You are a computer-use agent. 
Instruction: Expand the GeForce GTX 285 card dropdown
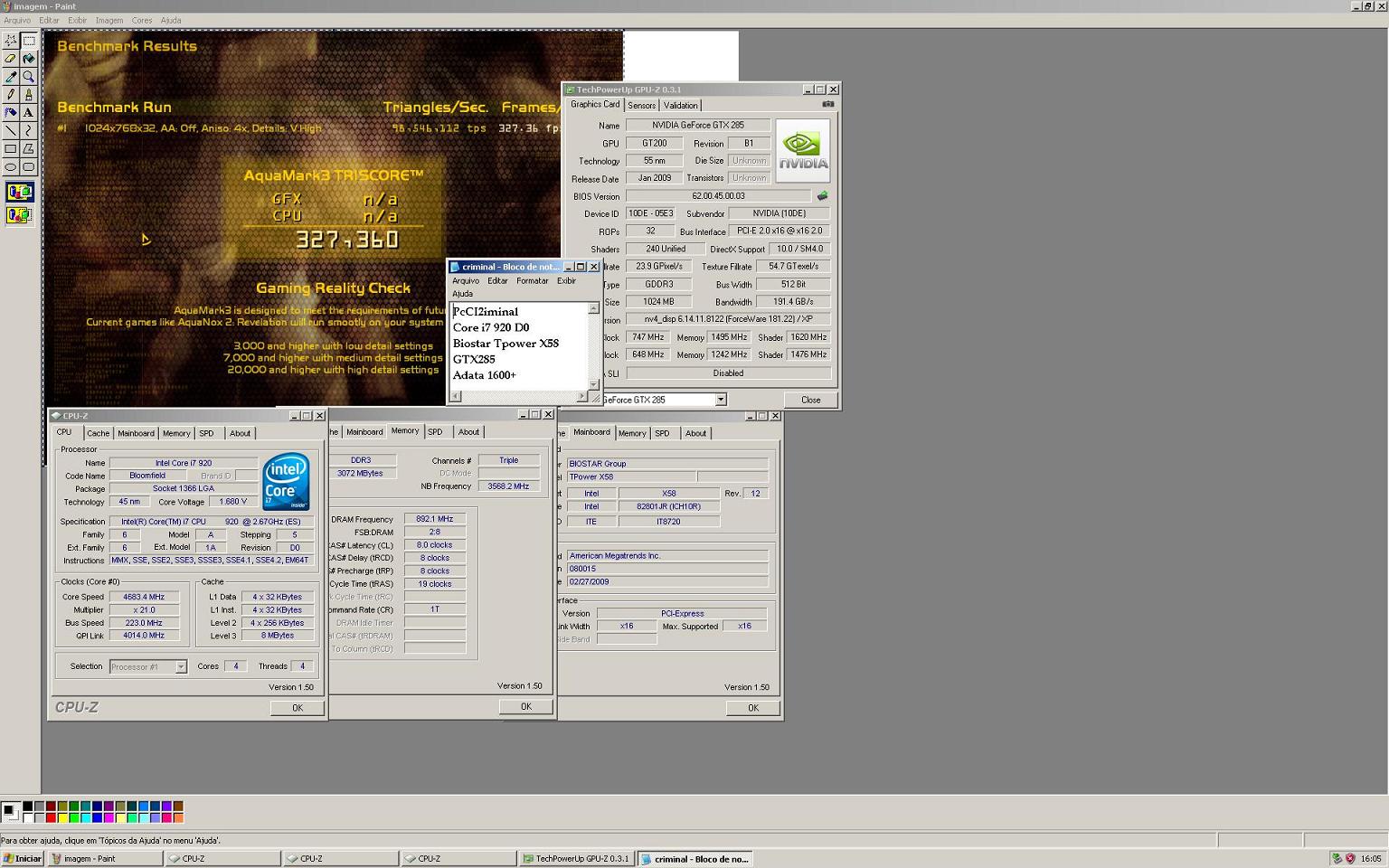click(x=721, y=400)
